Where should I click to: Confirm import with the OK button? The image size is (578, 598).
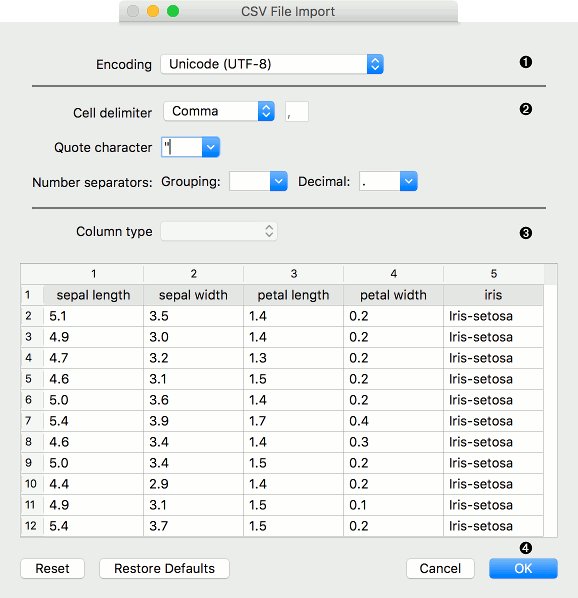point(523,569)
